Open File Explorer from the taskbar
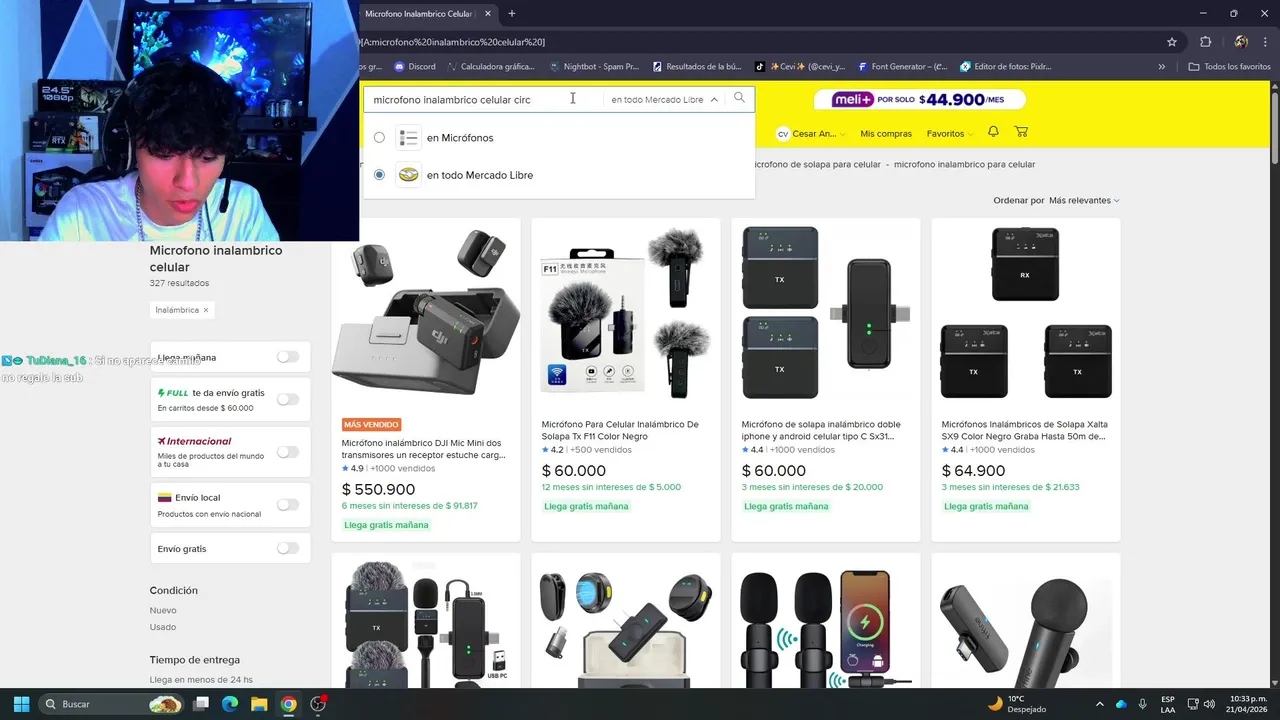 click(259, 704)
